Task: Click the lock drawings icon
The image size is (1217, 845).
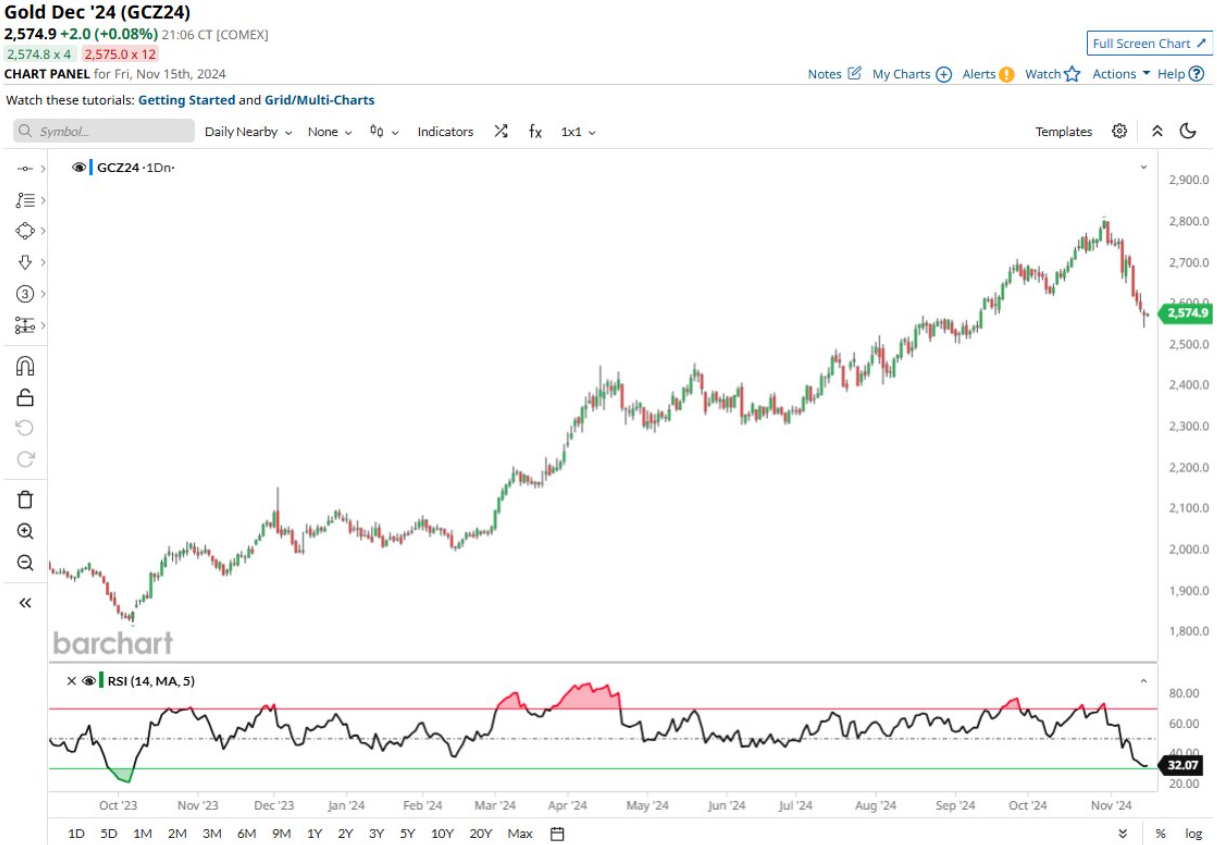Action: pos(25,397)
